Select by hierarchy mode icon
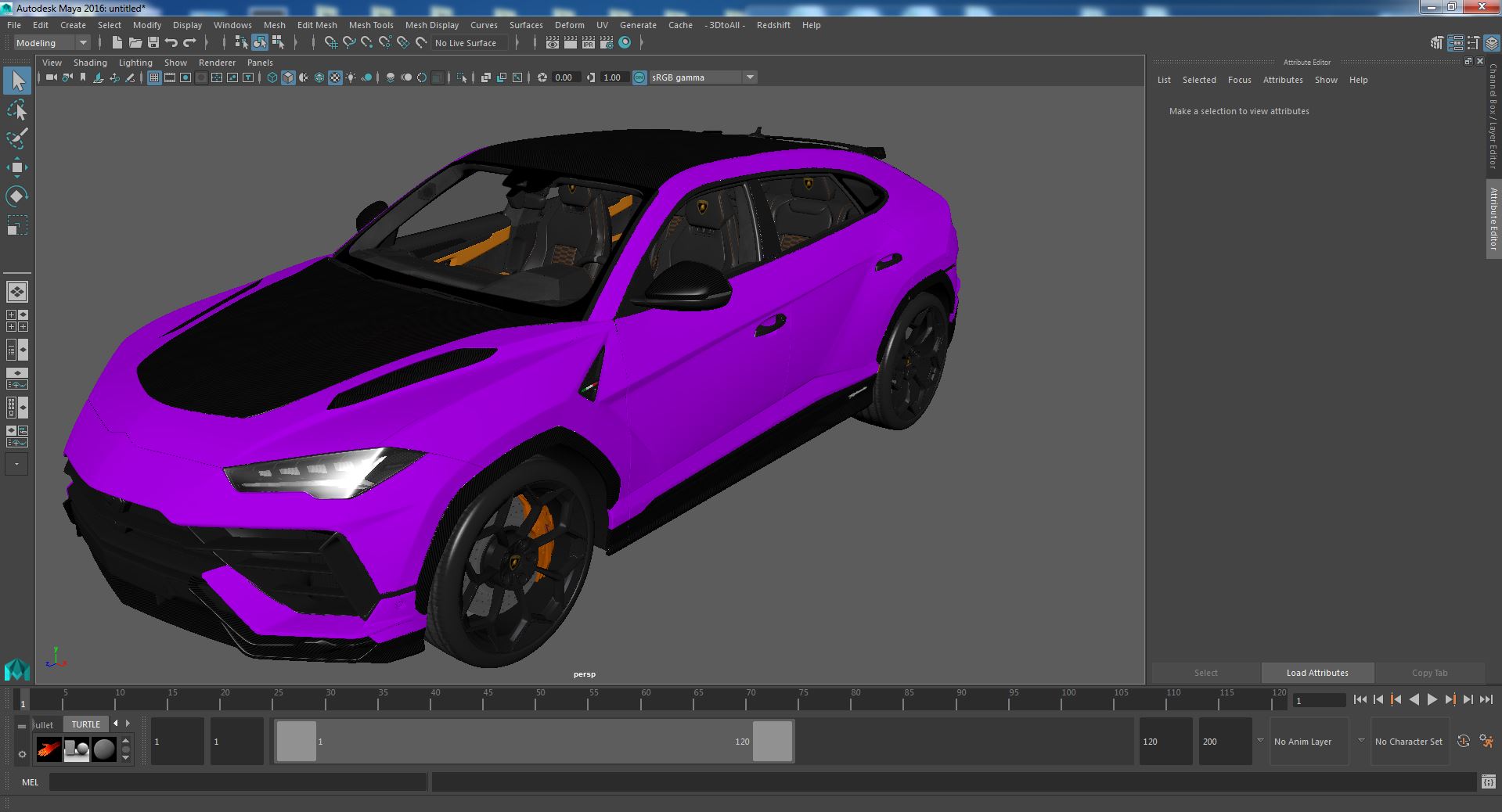1502x812 pixels. click(241, 43)
